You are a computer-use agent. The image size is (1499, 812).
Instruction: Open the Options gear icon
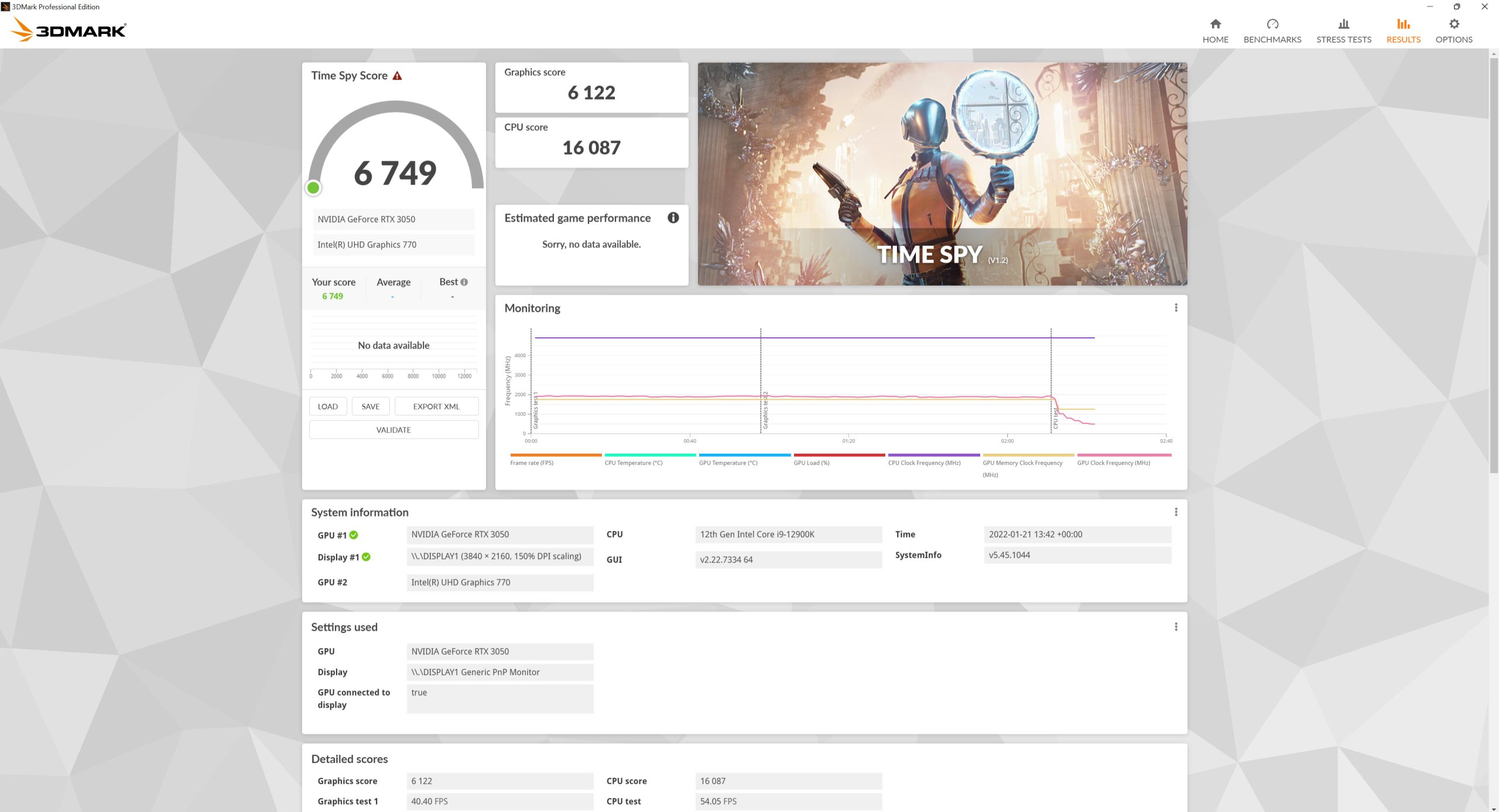pos(1453,25)
